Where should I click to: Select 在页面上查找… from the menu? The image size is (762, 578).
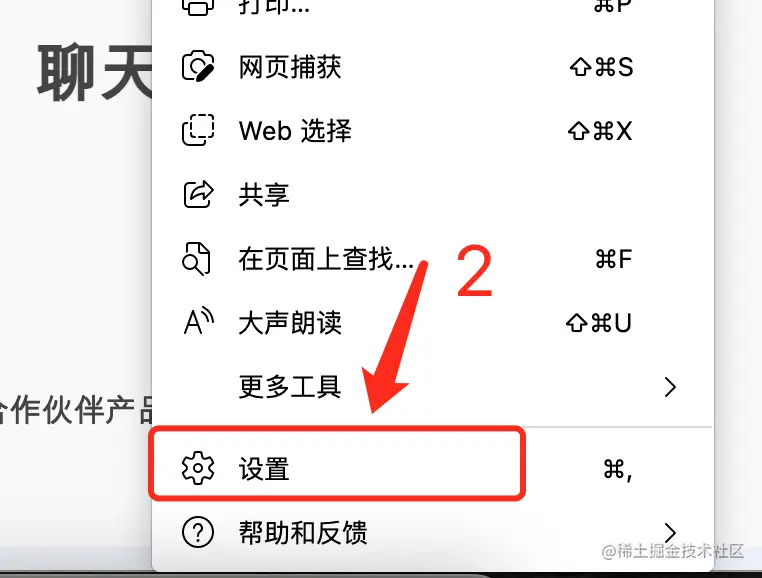(433, 259)
